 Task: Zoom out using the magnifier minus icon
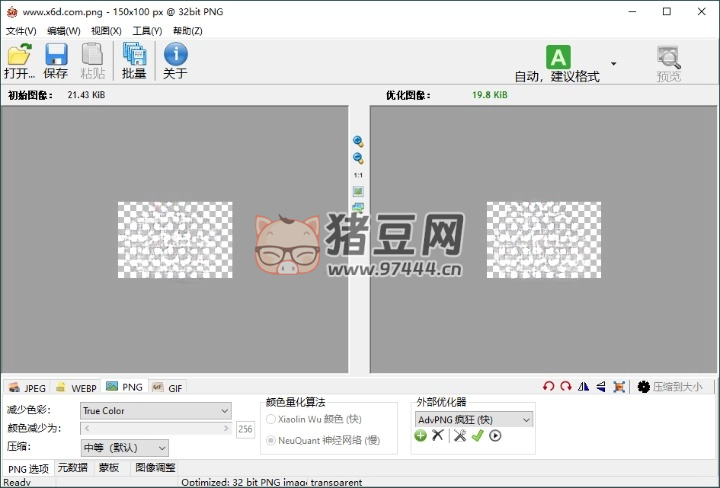pos(358,158)
